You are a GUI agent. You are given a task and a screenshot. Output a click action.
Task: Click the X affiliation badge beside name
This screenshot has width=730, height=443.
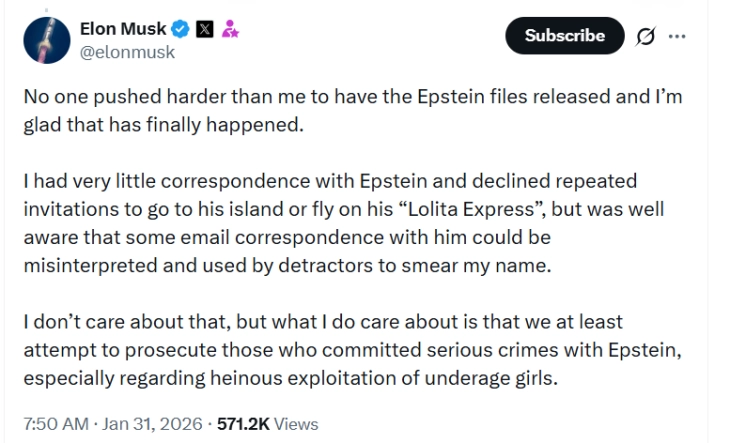click(x=204, y=30)
